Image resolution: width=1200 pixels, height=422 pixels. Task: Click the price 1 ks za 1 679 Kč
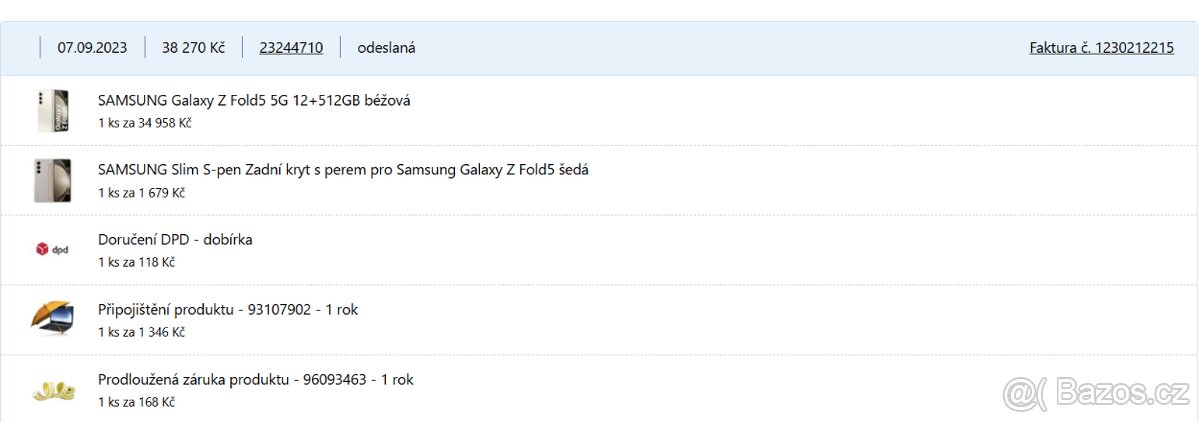click(x=141, y=192)
